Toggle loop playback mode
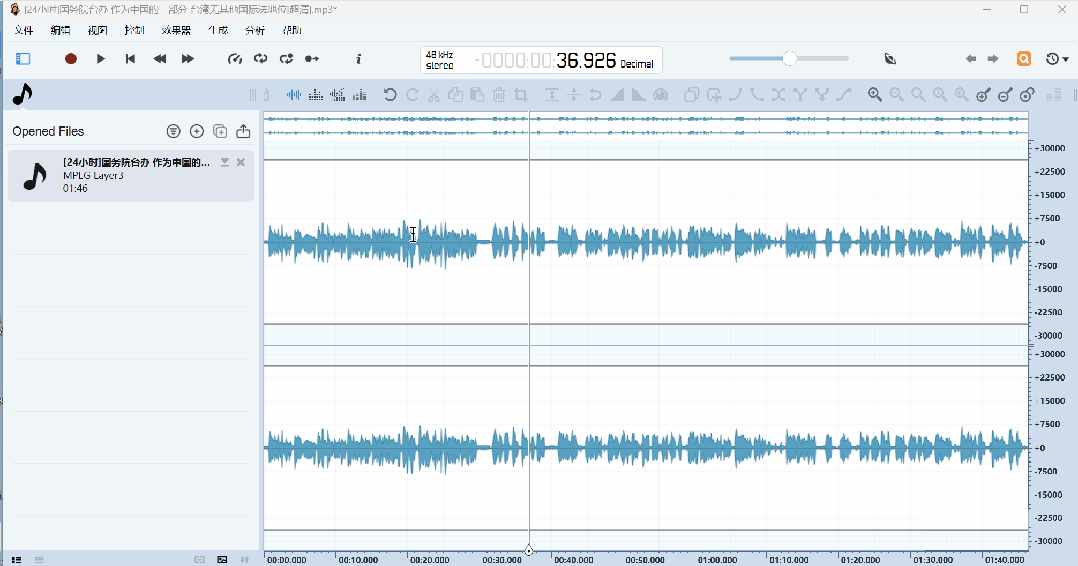The image size is (1078, 566). tap(261, 58)
